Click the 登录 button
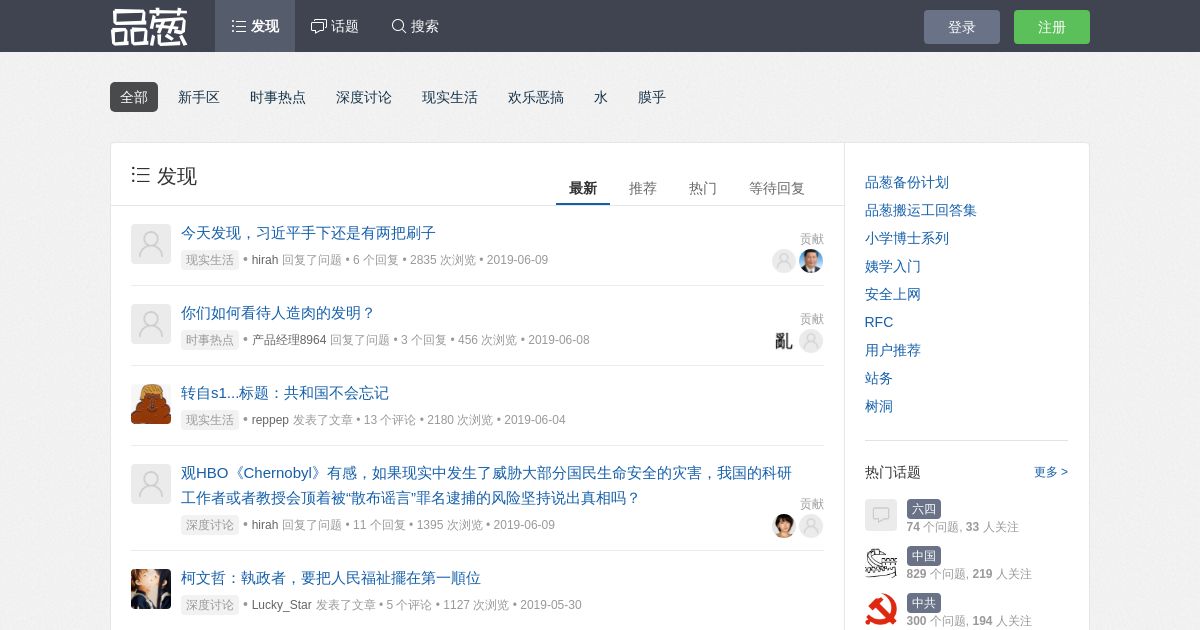Viewport: 1200px width, 630px height. point(962,27)
